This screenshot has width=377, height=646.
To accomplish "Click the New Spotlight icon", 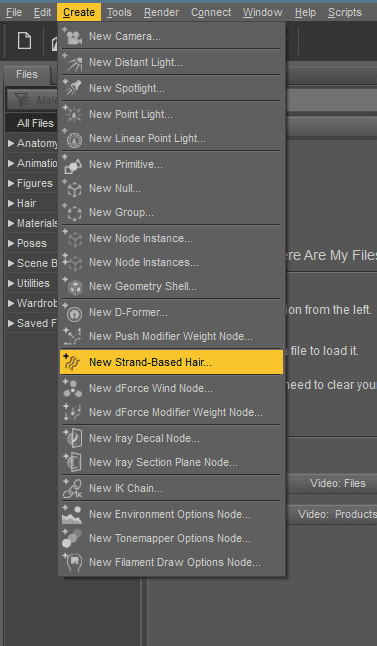I will [73, 88].
